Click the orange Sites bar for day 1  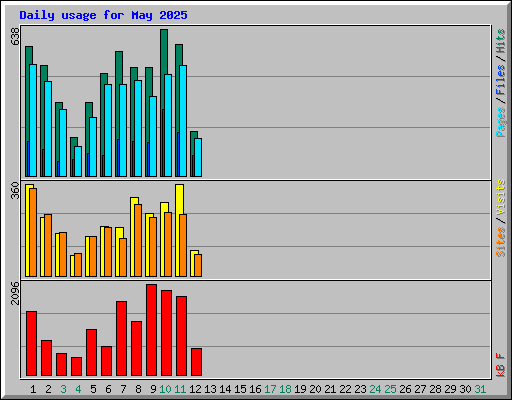[33, 232]
